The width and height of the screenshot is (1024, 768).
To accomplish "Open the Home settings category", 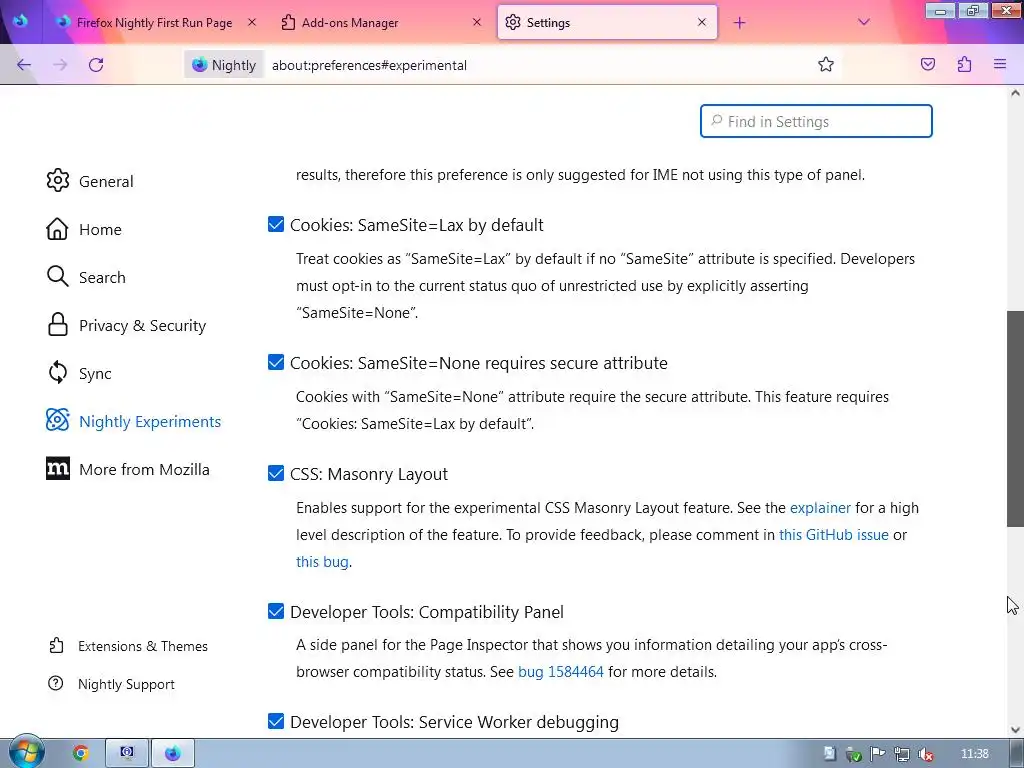I will click(100, 229).
